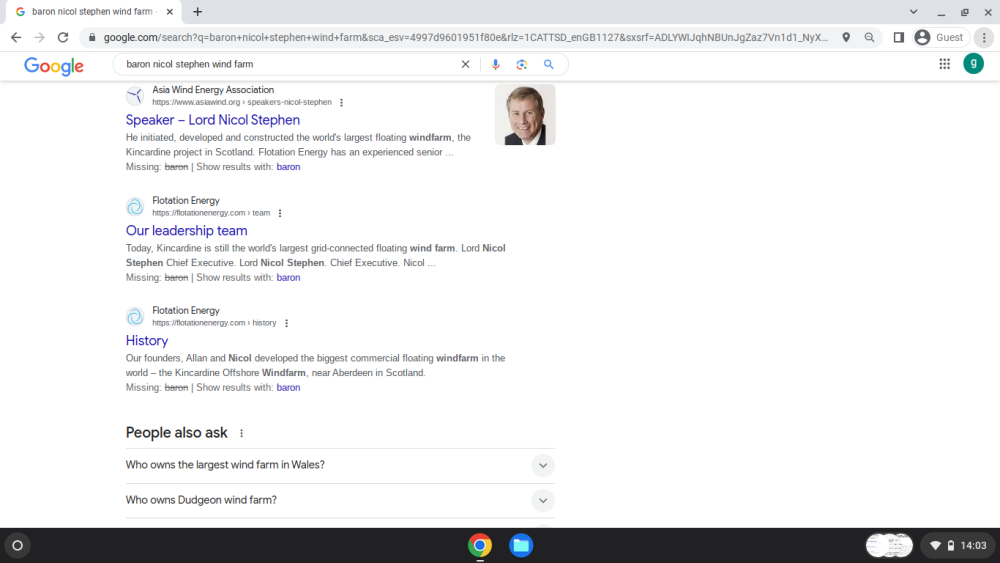Clear the search box text
The image size is (1000, 563).
466,64
